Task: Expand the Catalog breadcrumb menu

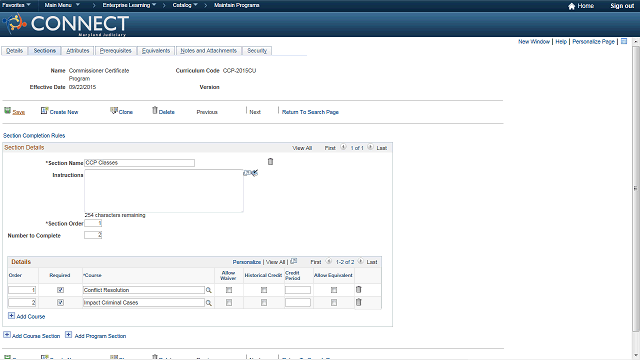Action: point(185,5)
